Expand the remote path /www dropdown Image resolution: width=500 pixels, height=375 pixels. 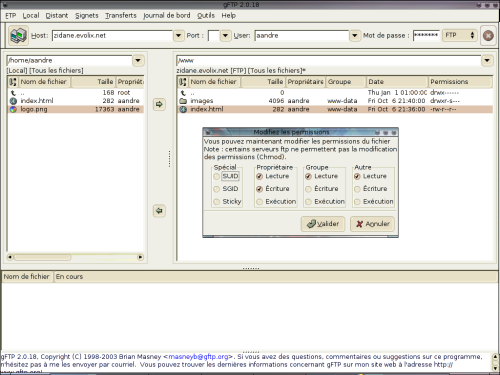(487, 61)
